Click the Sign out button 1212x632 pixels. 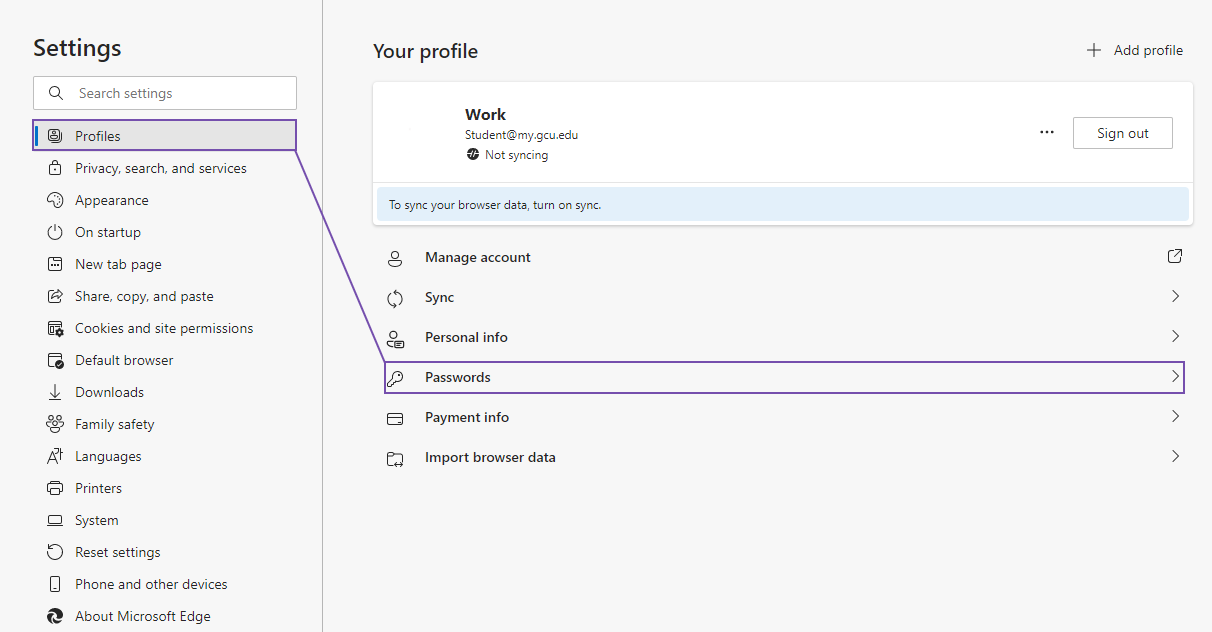pyautogui.click(x=1122, y=133)
